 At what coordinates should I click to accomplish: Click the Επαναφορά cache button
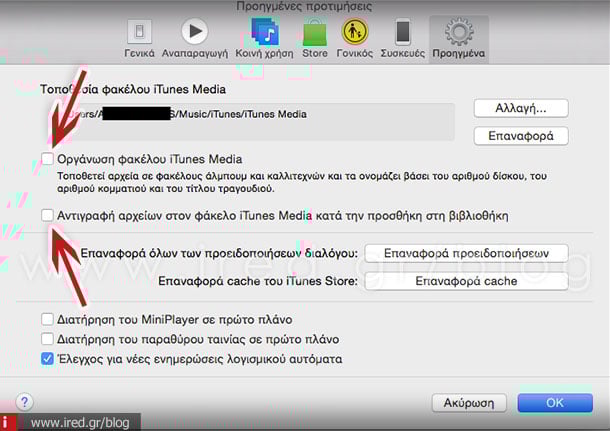click(x=466, y=281)
